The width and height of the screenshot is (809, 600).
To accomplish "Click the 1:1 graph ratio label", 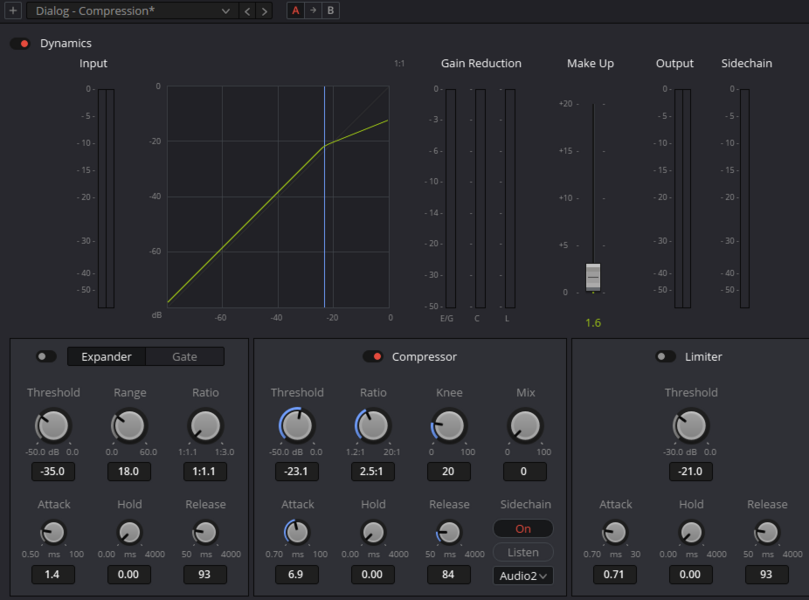I will click(399, 63).
